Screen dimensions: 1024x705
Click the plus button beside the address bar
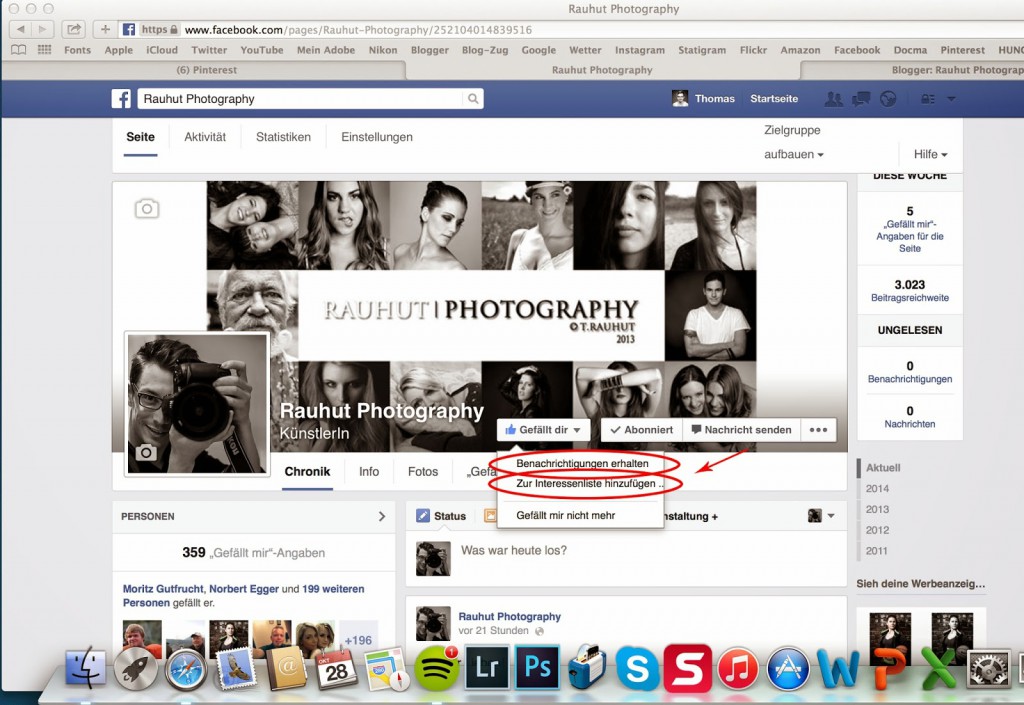[x=105, y=29]
